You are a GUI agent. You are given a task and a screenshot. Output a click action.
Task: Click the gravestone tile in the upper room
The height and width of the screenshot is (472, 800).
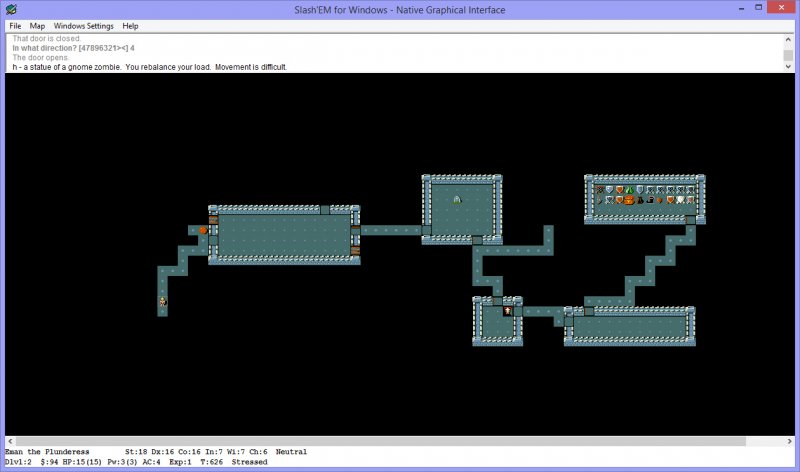457,200
